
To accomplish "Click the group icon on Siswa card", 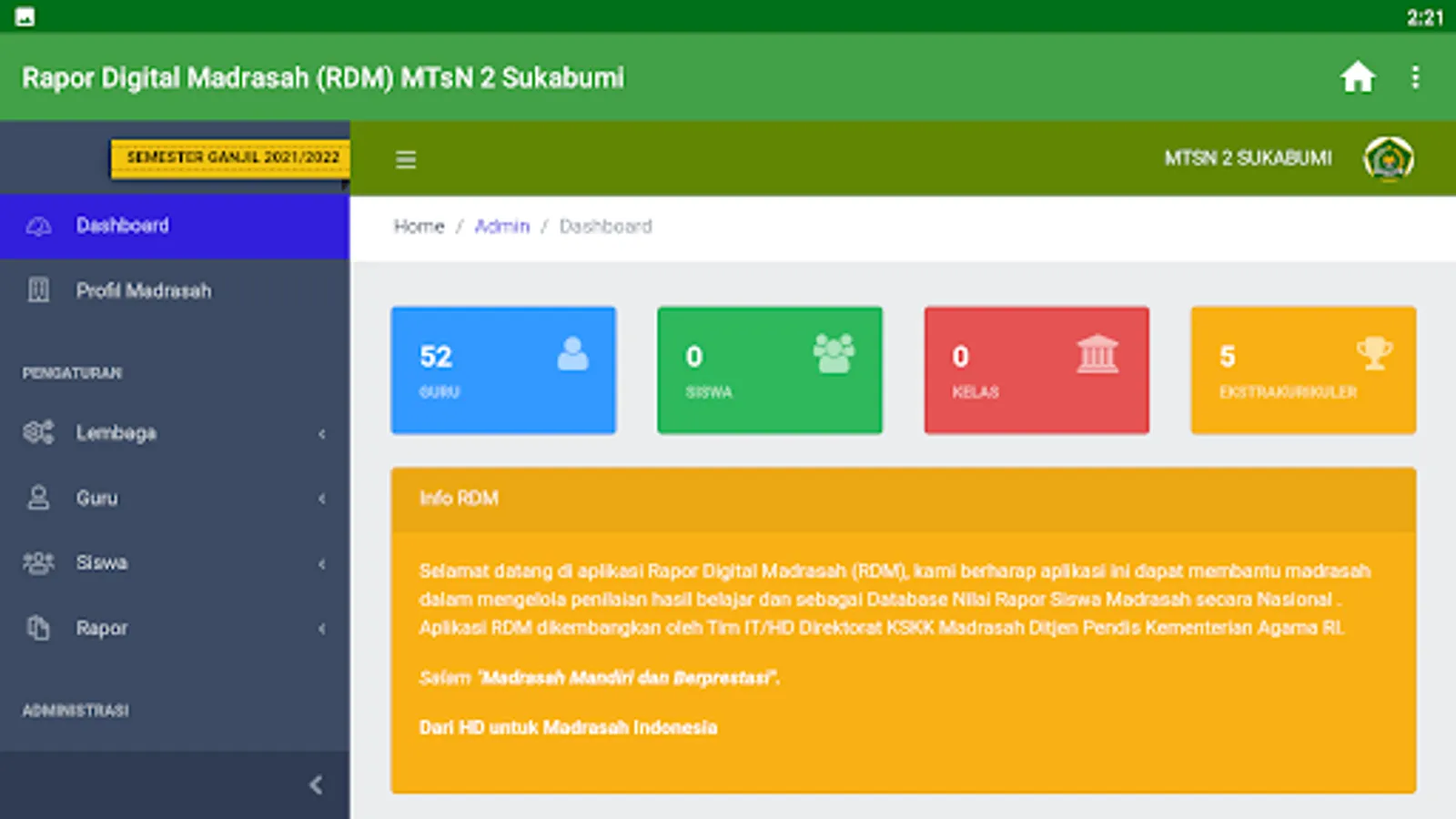I will coord(834,353).
